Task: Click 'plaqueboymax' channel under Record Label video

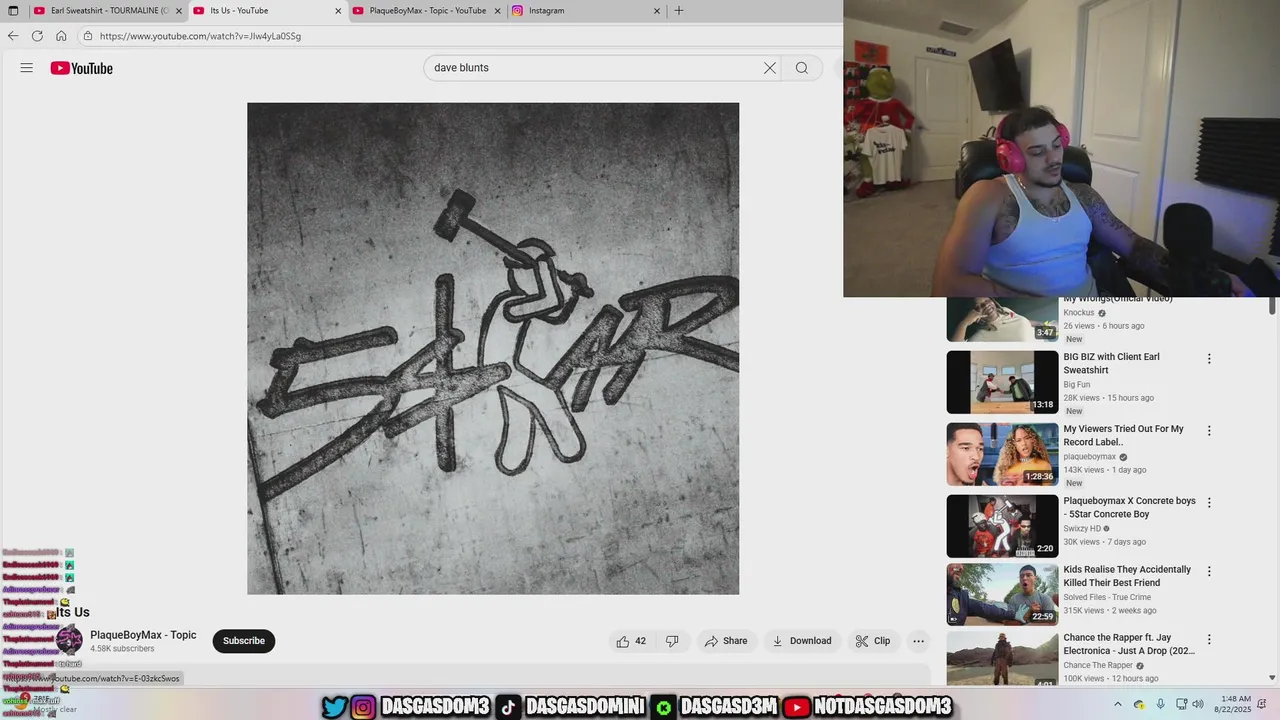Action: pos(1089,457)
